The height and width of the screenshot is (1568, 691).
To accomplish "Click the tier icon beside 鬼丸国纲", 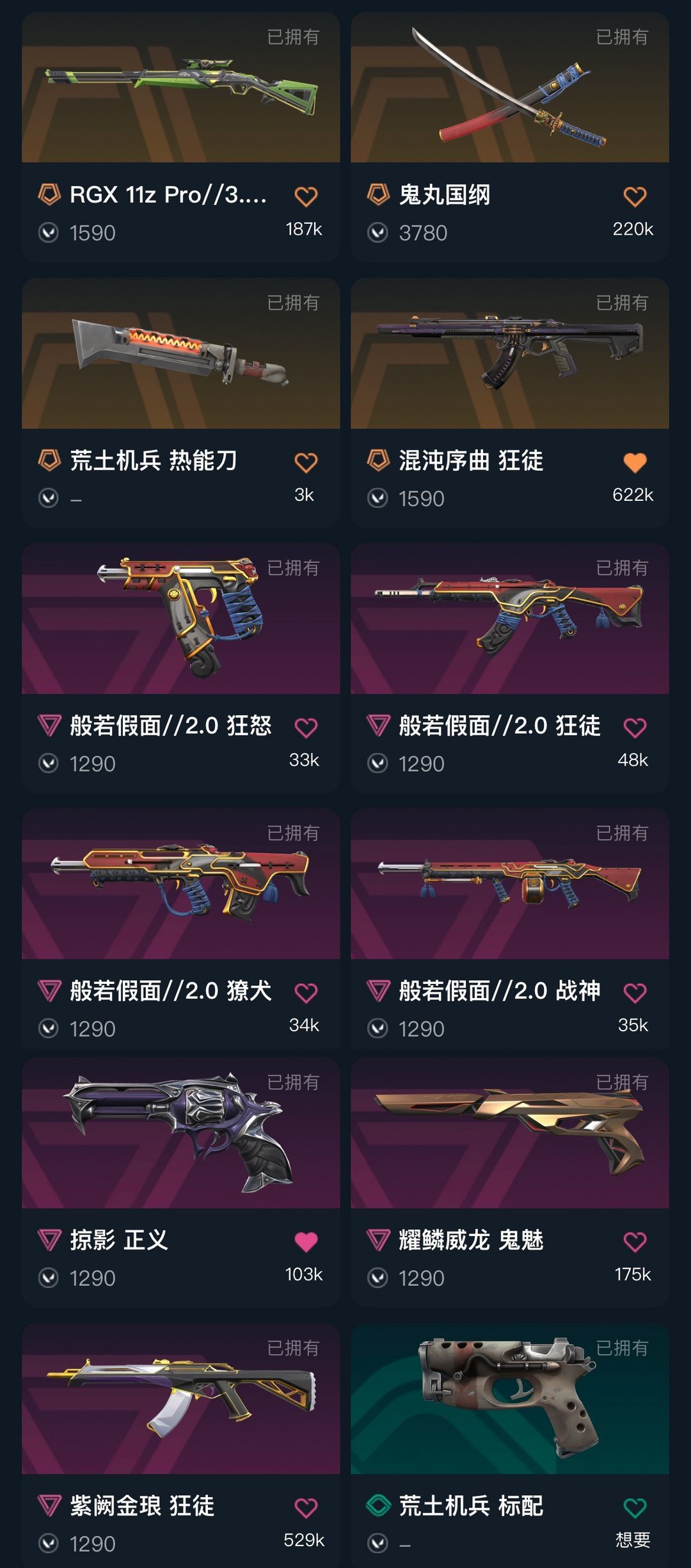I will (x=378, y=194).
